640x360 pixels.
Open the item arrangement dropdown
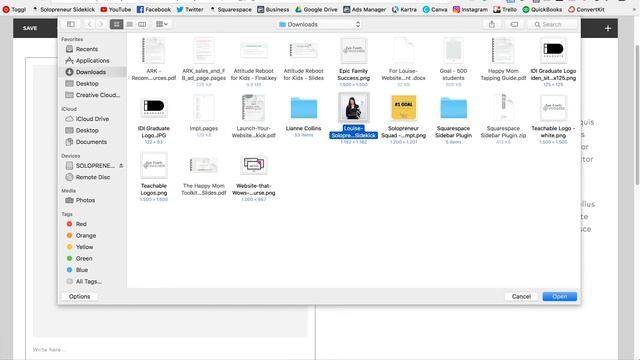(162, 24)
